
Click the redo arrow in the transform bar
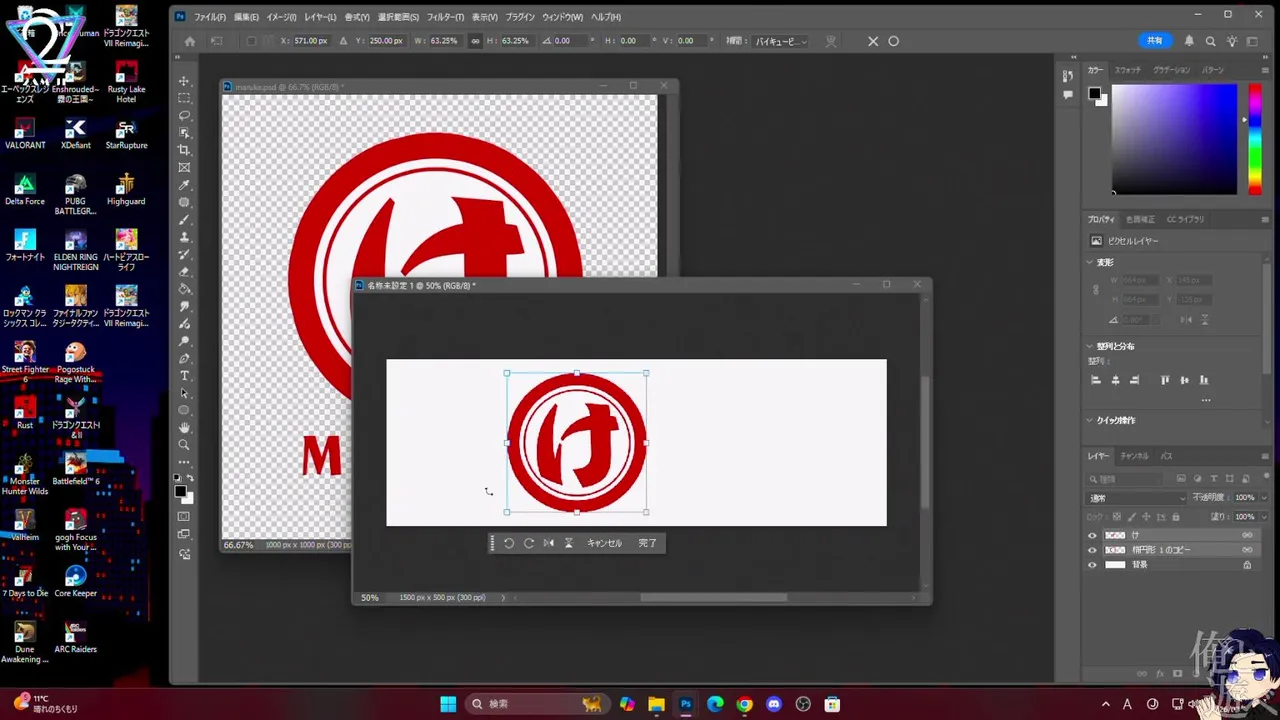529,543
